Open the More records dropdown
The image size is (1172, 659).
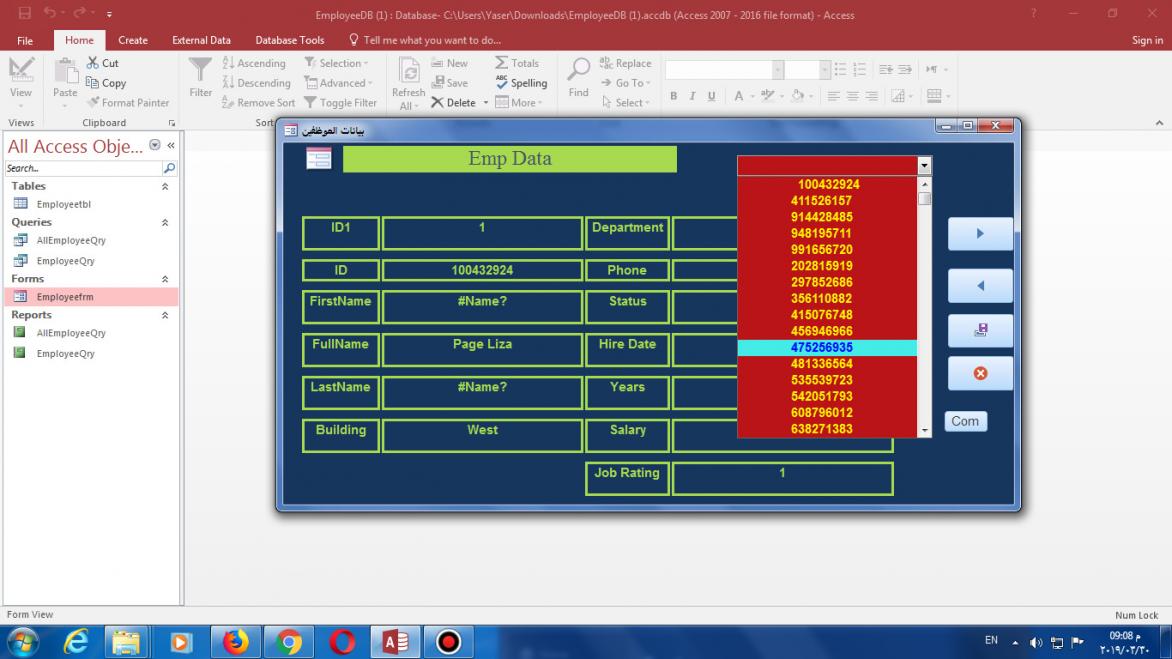(x=518, y=102)
